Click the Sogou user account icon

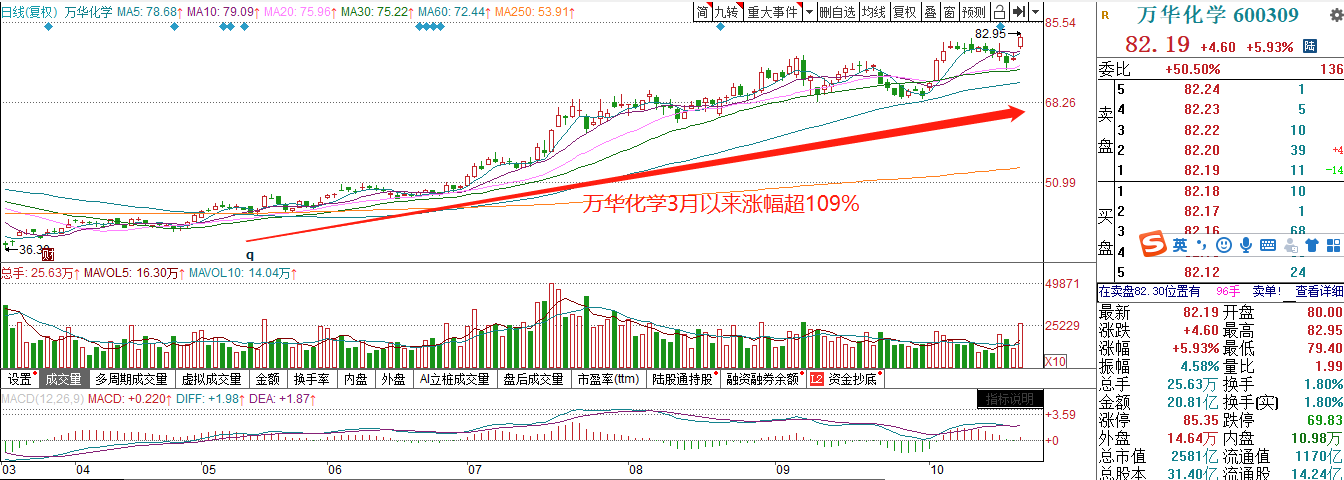pos(1289,244)
